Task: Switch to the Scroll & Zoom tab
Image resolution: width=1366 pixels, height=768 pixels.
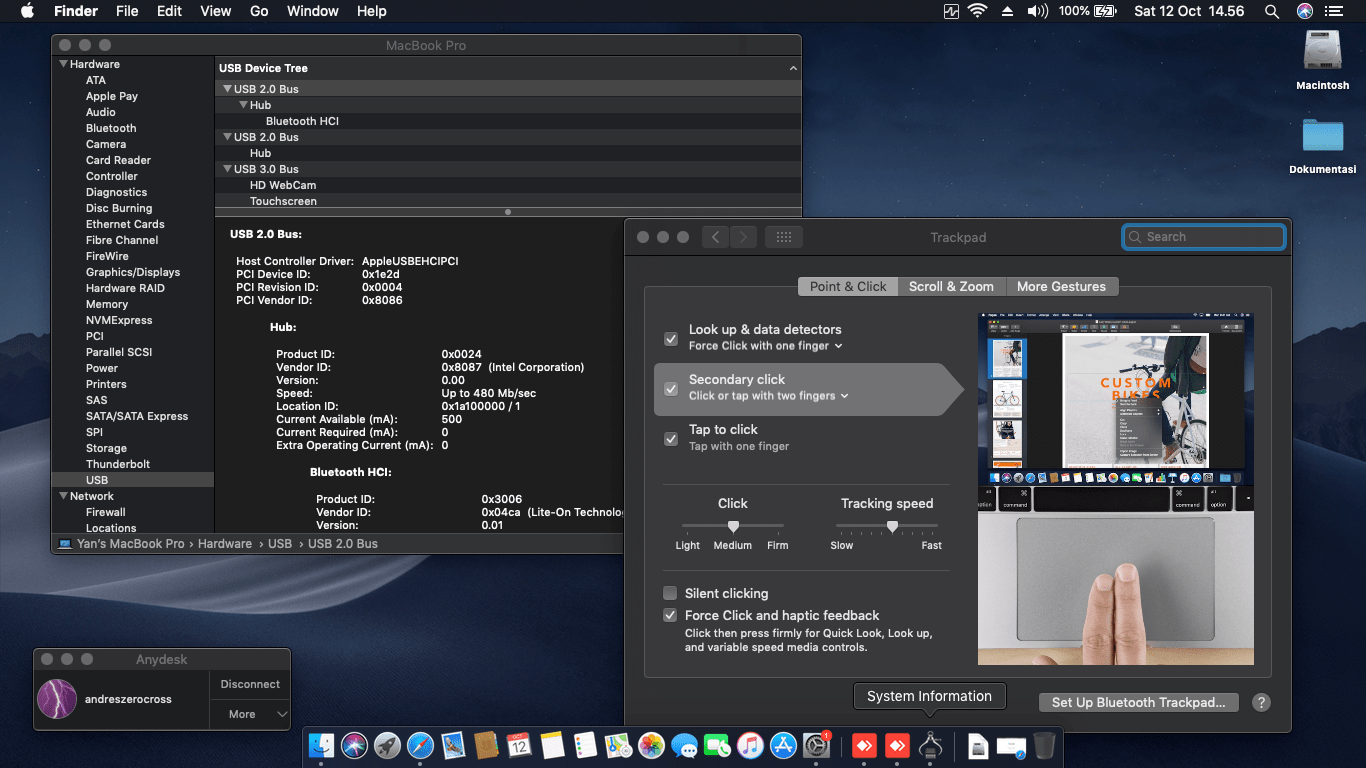Action: [951, 286]
